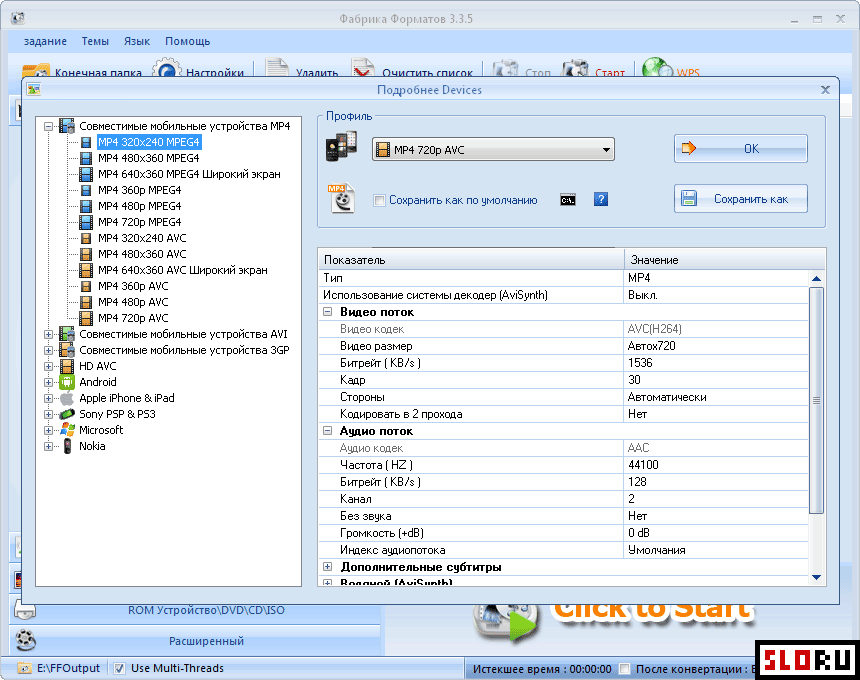Click the film icon beside MP4 480x360 AVC
This screenshot has width=860, height=680.
(x=86, y=254)
